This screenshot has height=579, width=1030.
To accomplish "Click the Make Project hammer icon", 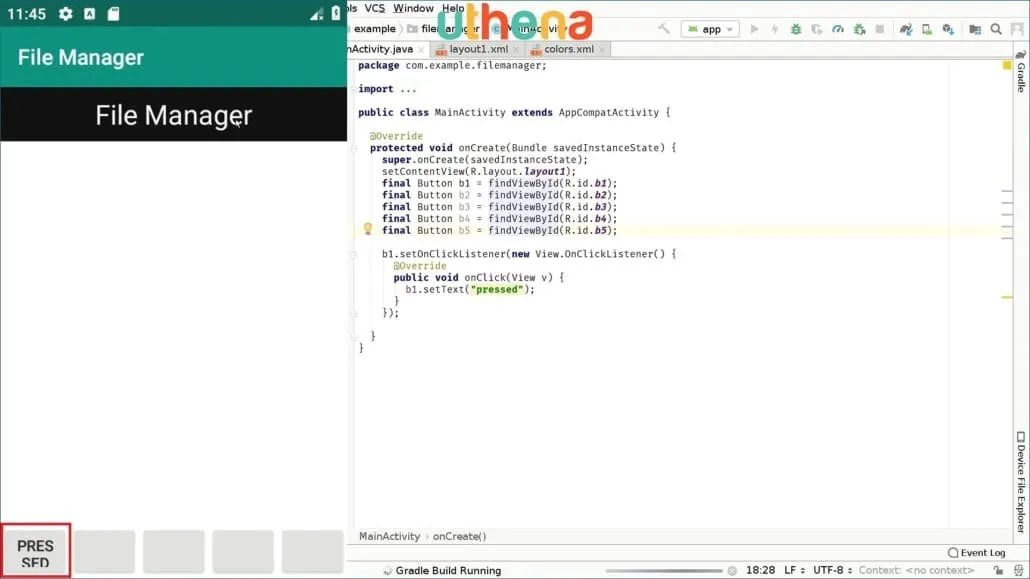I will (x=664, y=28).
